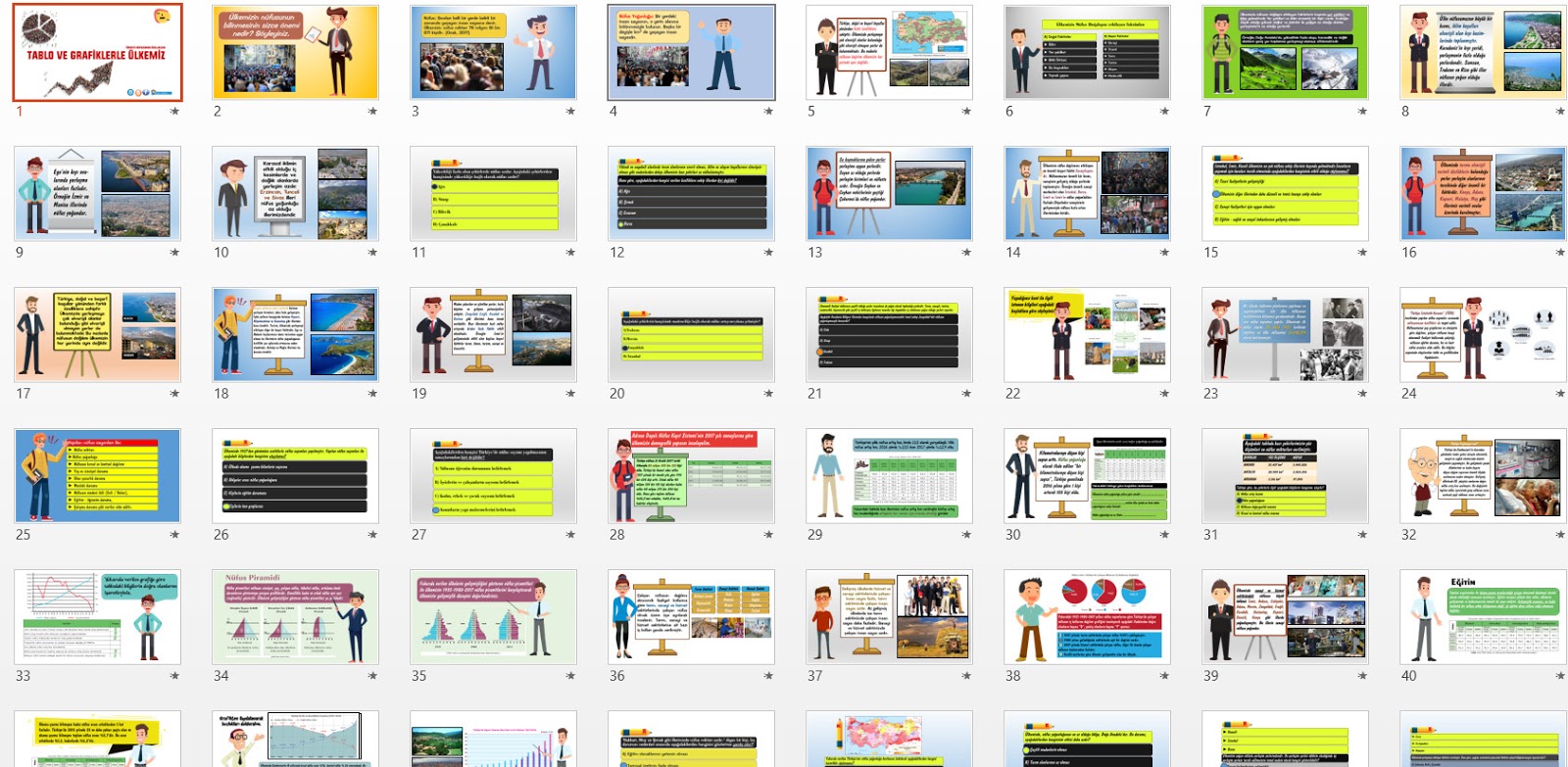Click the transition star icon under slide 28
This screenshot has height=767, width=1568.
[768, 535]
